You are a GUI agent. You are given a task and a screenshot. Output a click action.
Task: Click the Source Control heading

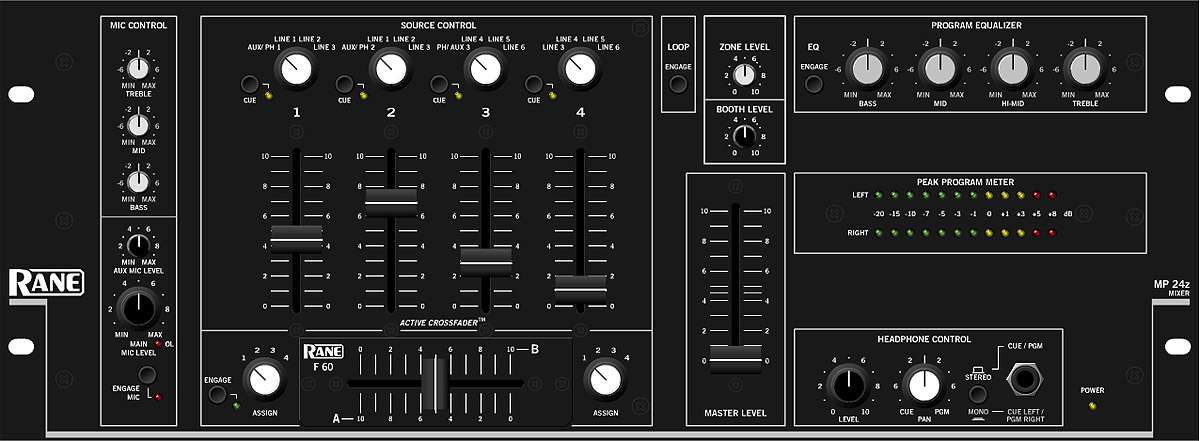click(438, 25)
